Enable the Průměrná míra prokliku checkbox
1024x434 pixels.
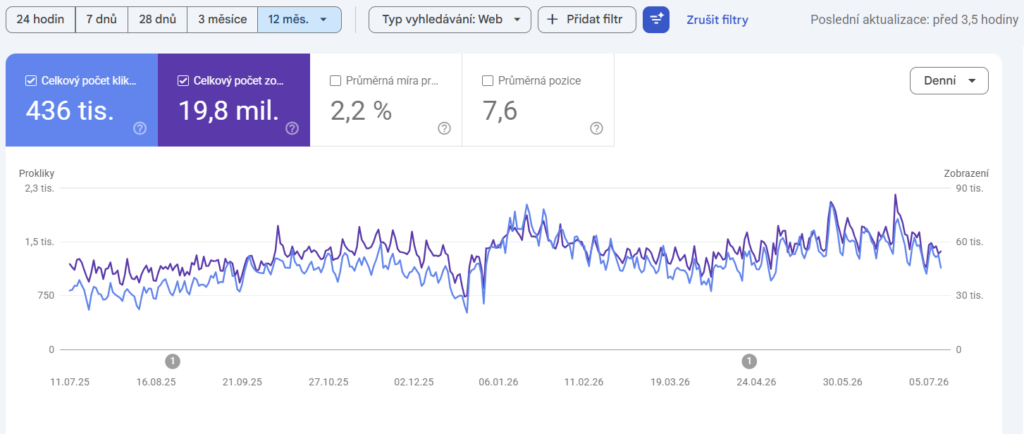tap(335, 81)
